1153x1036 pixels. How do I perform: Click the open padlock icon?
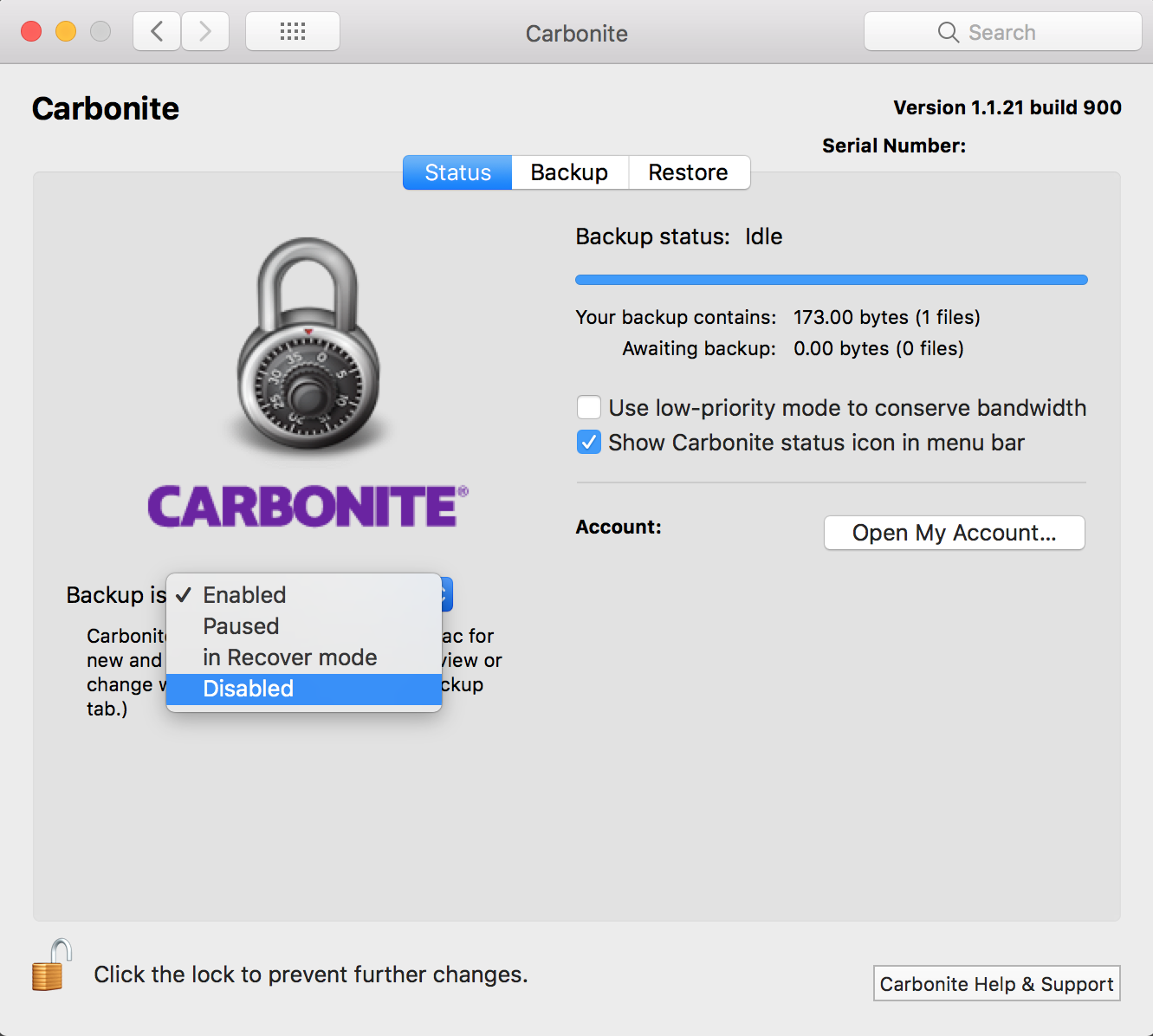[x=51, y=966]
